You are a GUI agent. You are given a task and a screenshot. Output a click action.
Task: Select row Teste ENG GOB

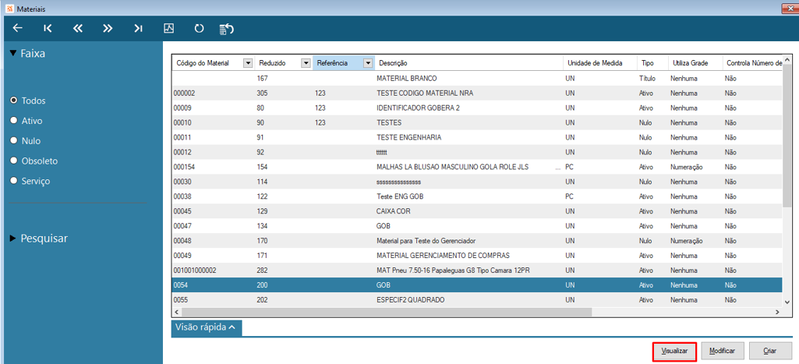tap(476, 196)
